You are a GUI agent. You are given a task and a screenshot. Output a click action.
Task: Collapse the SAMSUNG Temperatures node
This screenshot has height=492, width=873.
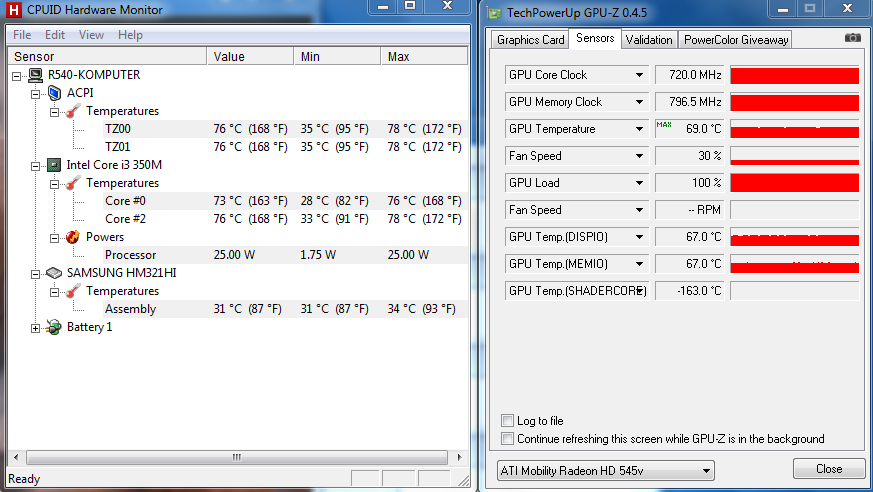pos(55,292)
